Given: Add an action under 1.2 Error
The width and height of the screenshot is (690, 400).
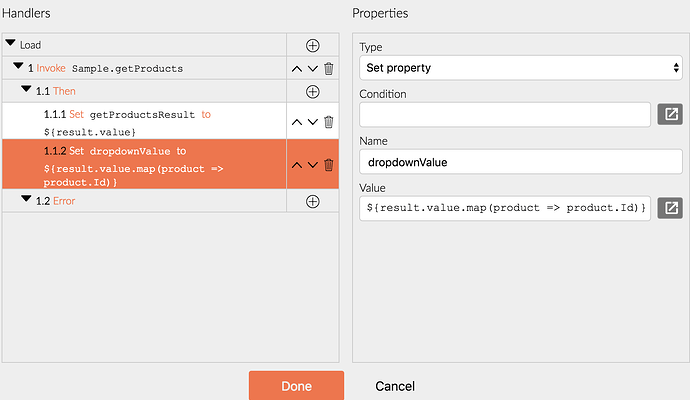Looking at the screenshot, I should pos(312,201).
